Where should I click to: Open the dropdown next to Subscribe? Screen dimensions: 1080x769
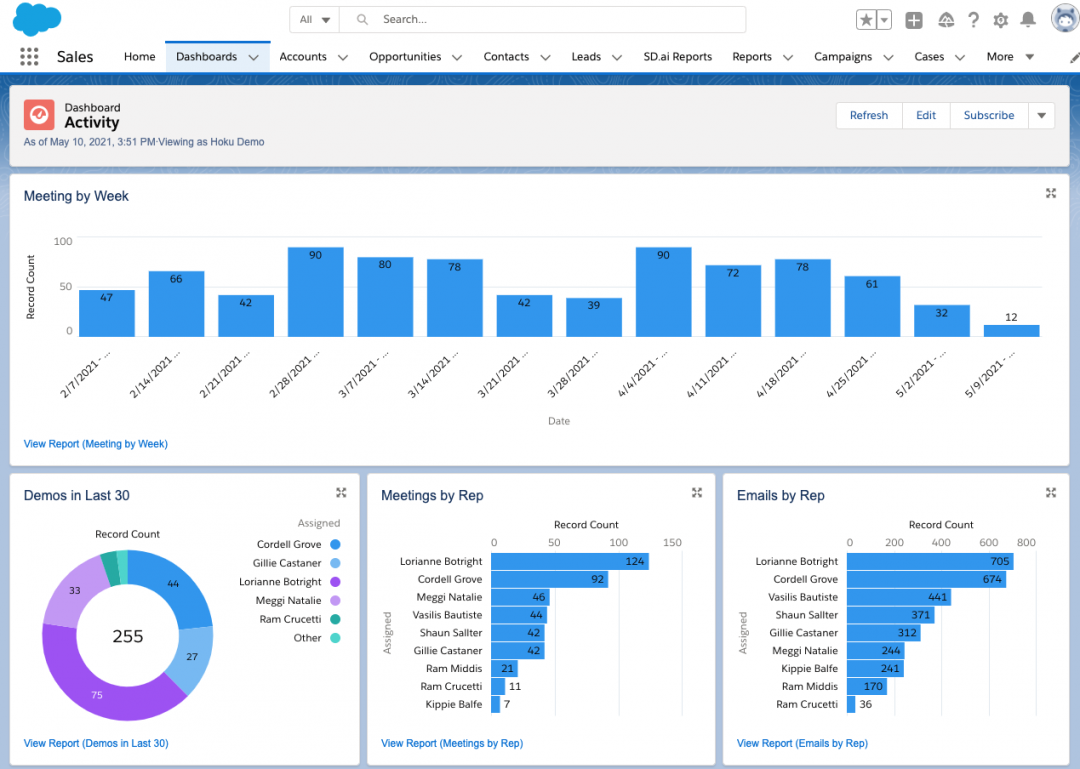pyautogui.click(x=1041, y=115)
